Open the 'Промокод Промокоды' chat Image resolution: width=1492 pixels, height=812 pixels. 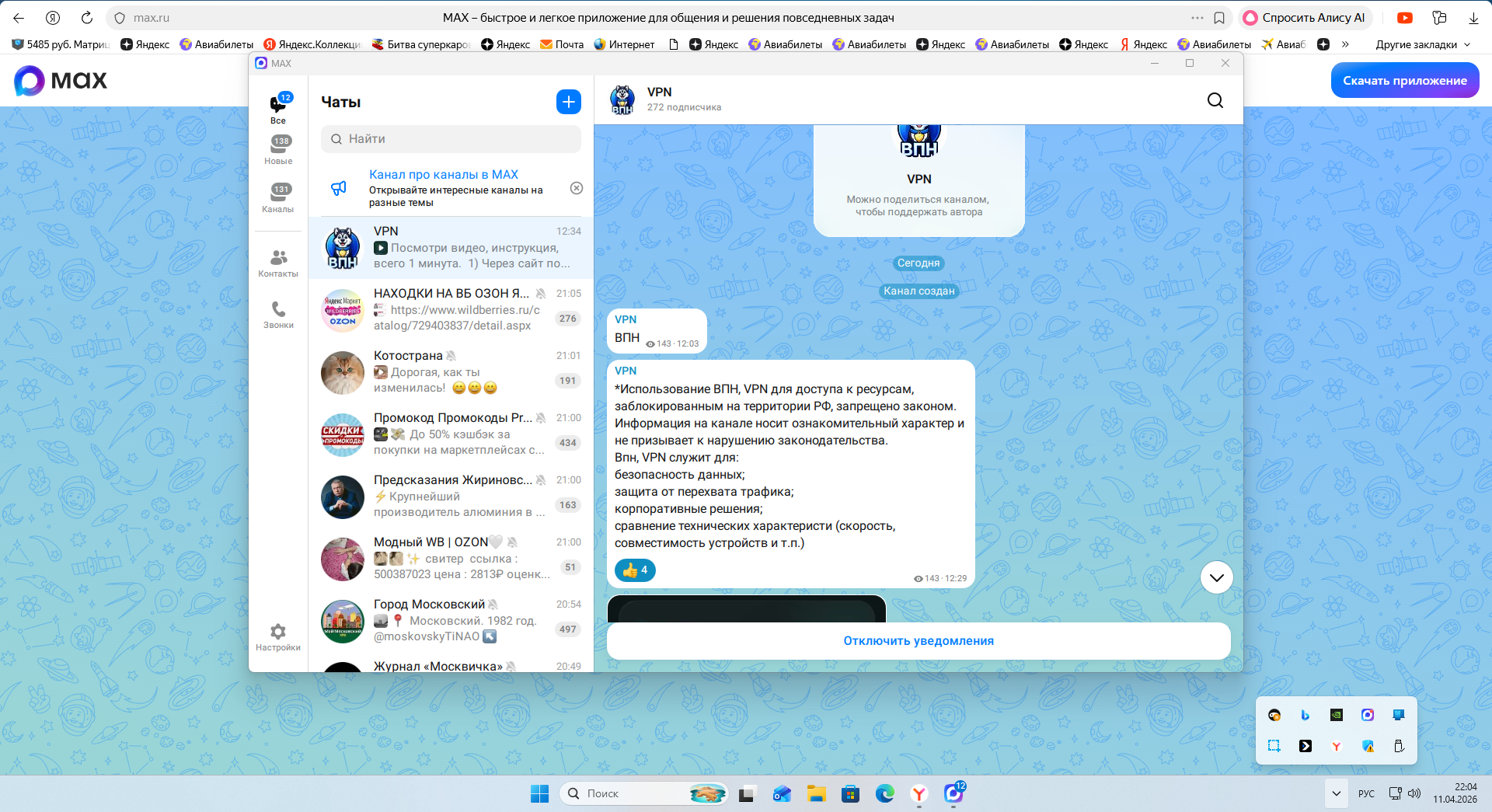(x=451, y=434)
